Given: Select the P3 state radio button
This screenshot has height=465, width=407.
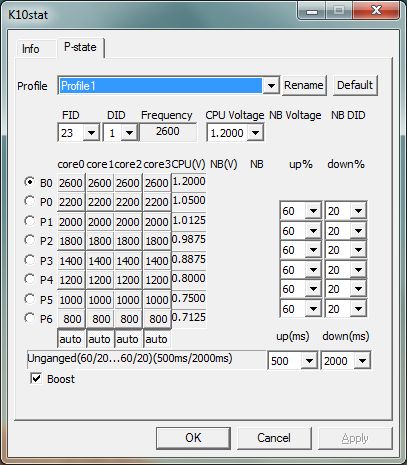Looking at the screenshot, I should pos(30,260).
